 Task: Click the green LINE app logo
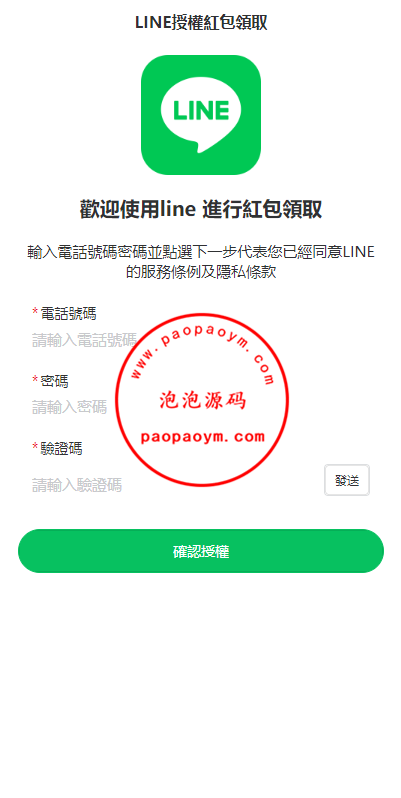click(x=200, y=115)
